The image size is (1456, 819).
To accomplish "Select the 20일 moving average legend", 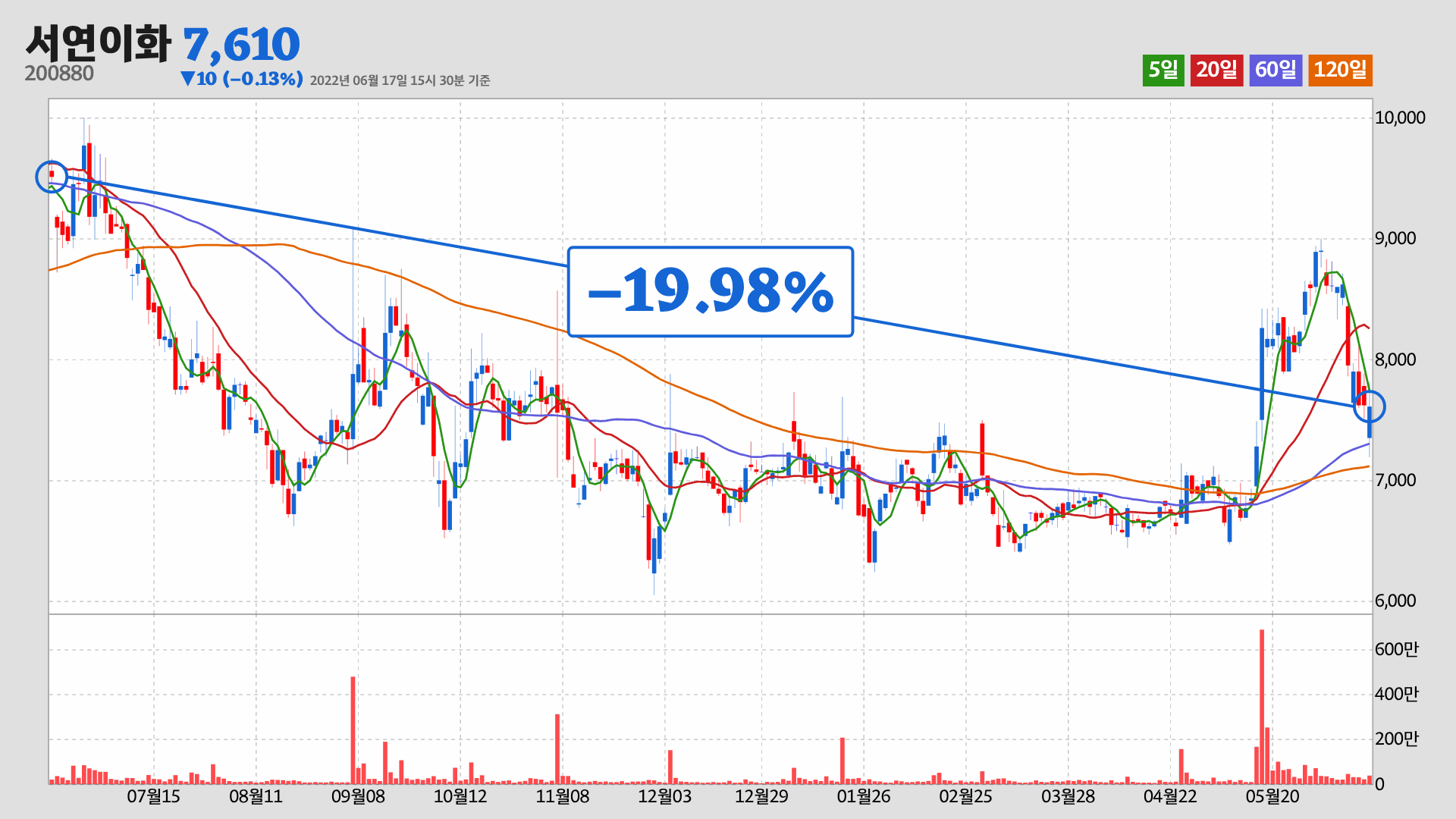I will coord(1216,71).
